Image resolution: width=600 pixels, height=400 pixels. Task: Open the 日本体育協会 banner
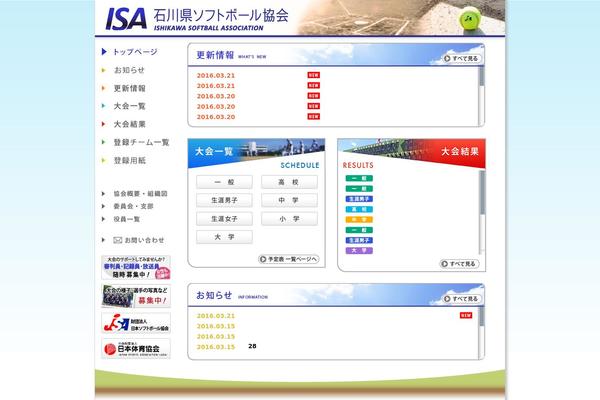tap(136, 349)
